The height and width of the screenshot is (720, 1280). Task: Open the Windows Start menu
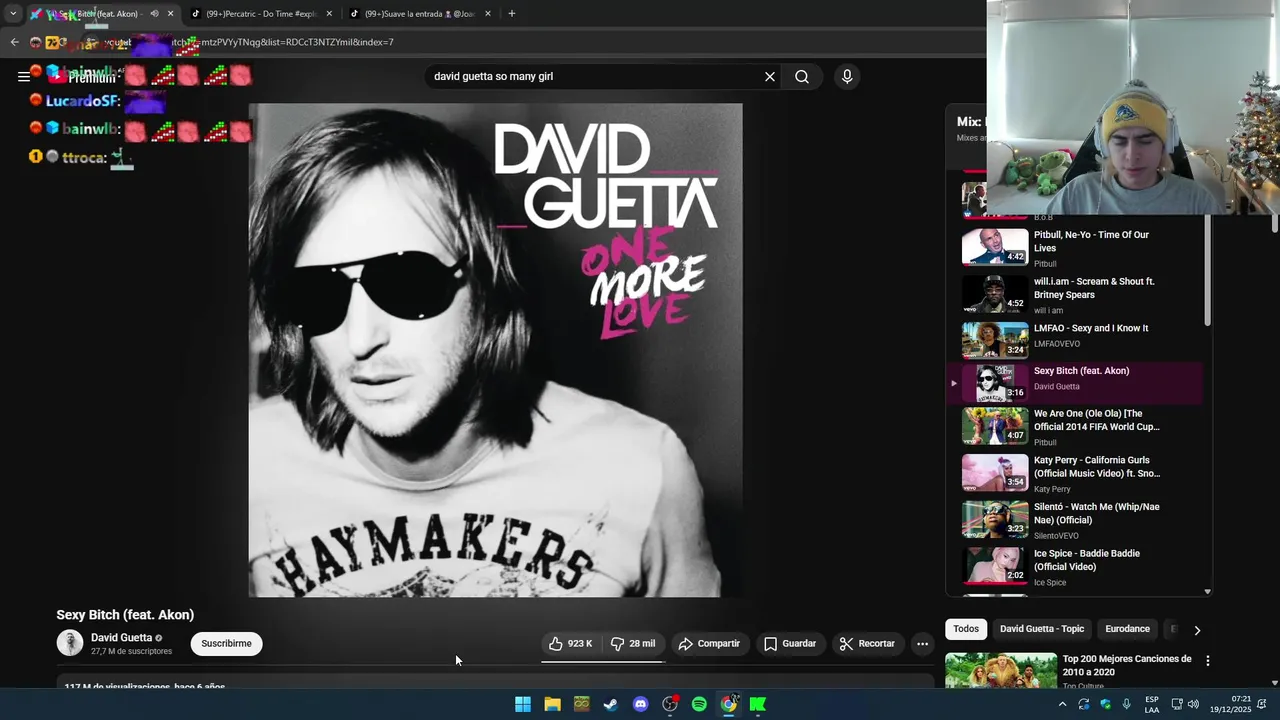523,704
